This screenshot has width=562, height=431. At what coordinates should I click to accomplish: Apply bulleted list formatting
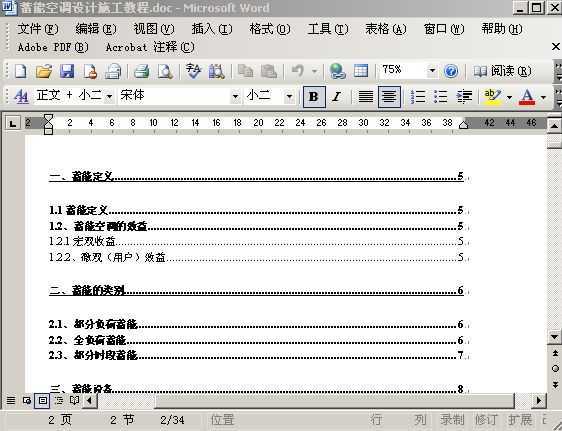point(440,96)
